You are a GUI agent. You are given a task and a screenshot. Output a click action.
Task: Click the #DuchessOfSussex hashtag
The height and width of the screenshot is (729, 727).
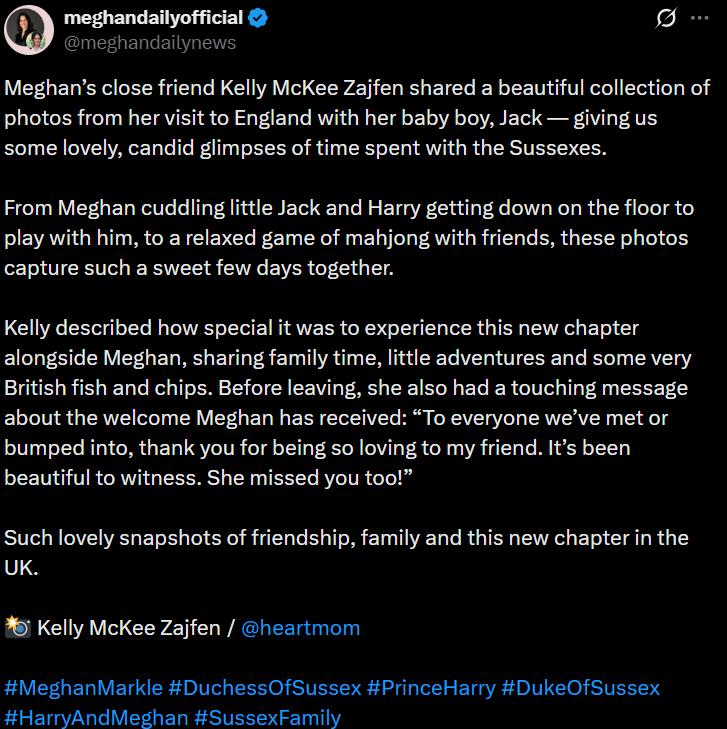pyautogui.click(x=264, y=688)
